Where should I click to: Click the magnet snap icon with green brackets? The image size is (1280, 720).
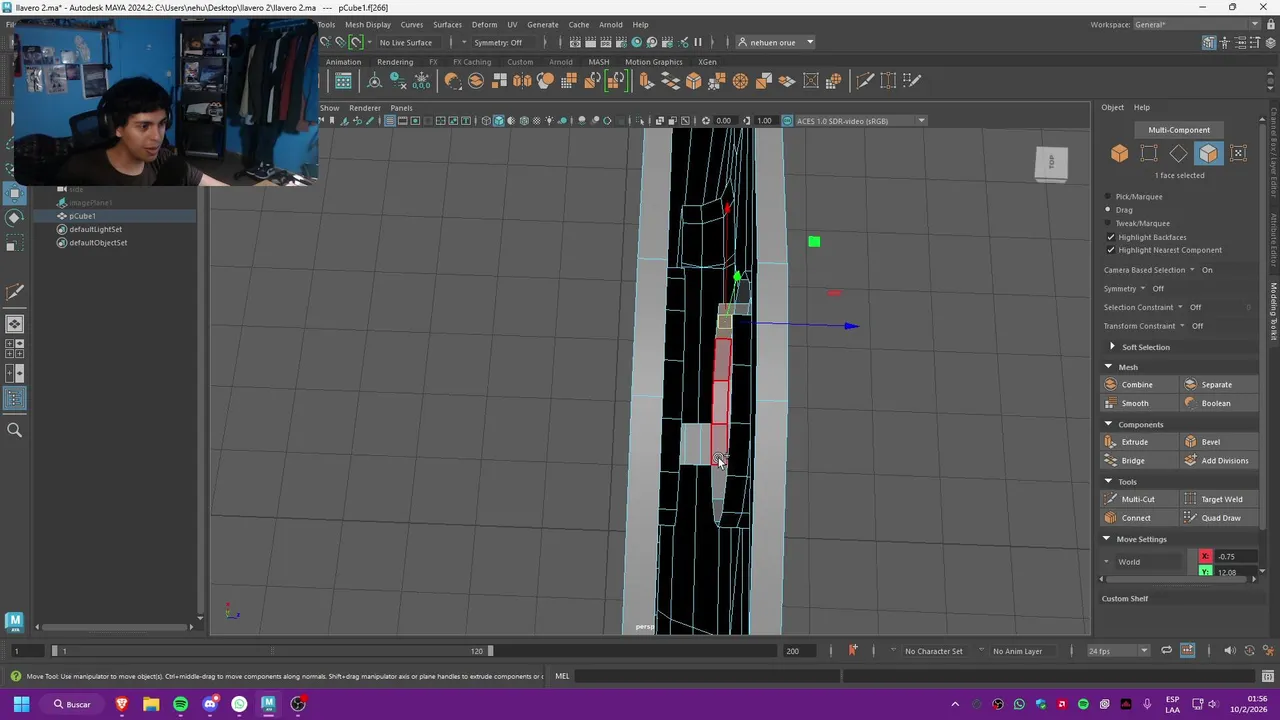click(356, 42)
